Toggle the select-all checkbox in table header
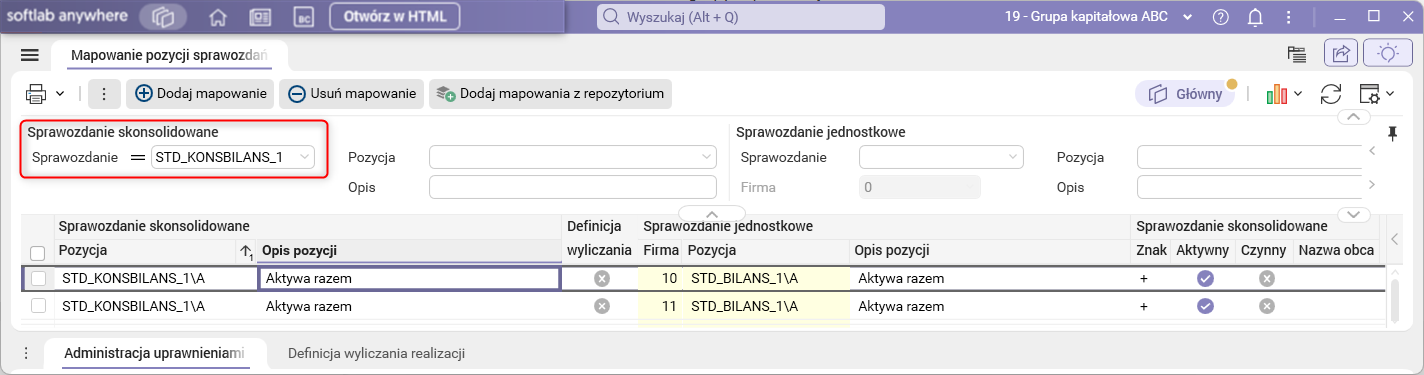This screenshot has height=375, width=1424. [38, 253]
